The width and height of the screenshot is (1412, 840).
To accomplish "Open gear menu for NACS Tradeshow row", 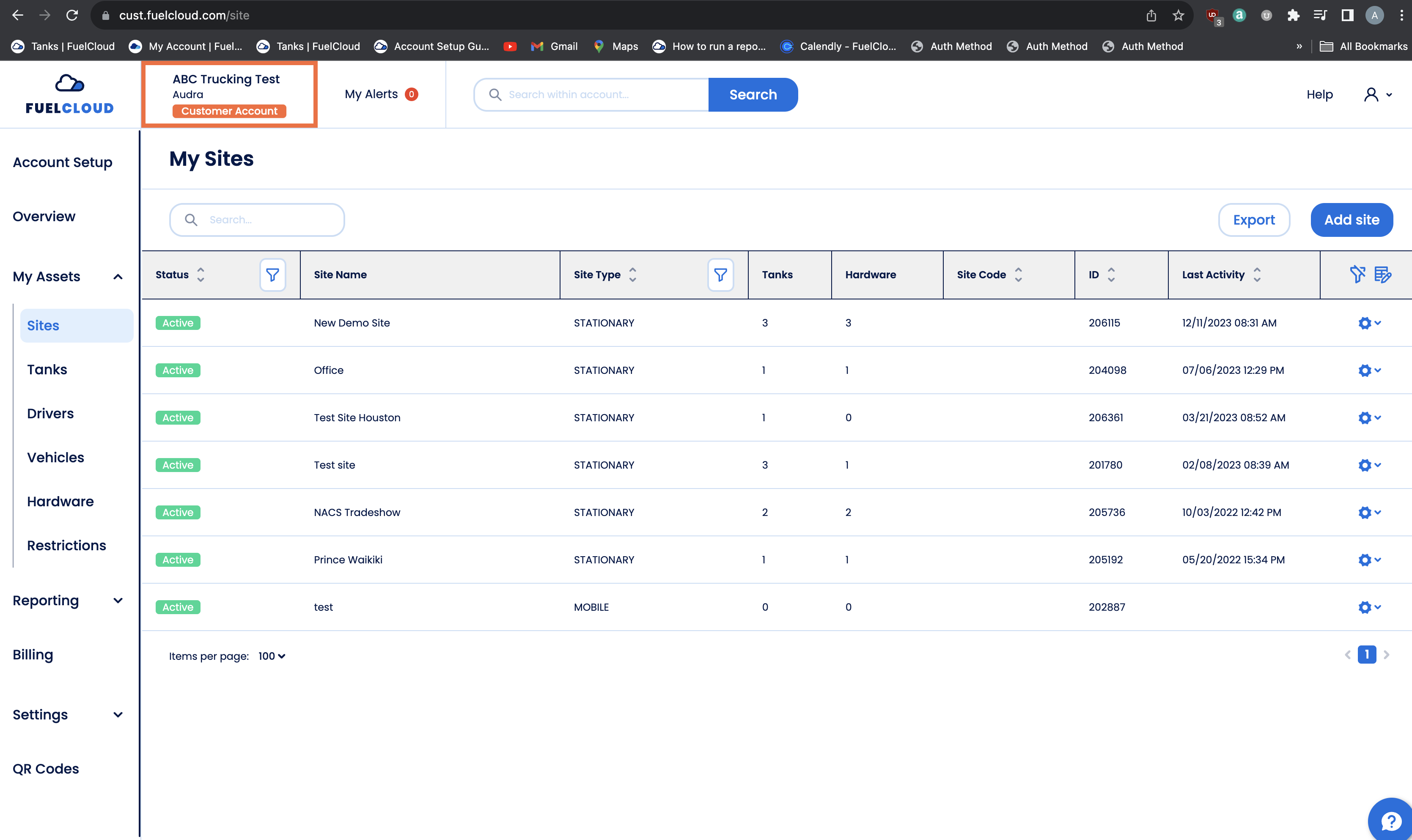I will [x=1369, y=512].
